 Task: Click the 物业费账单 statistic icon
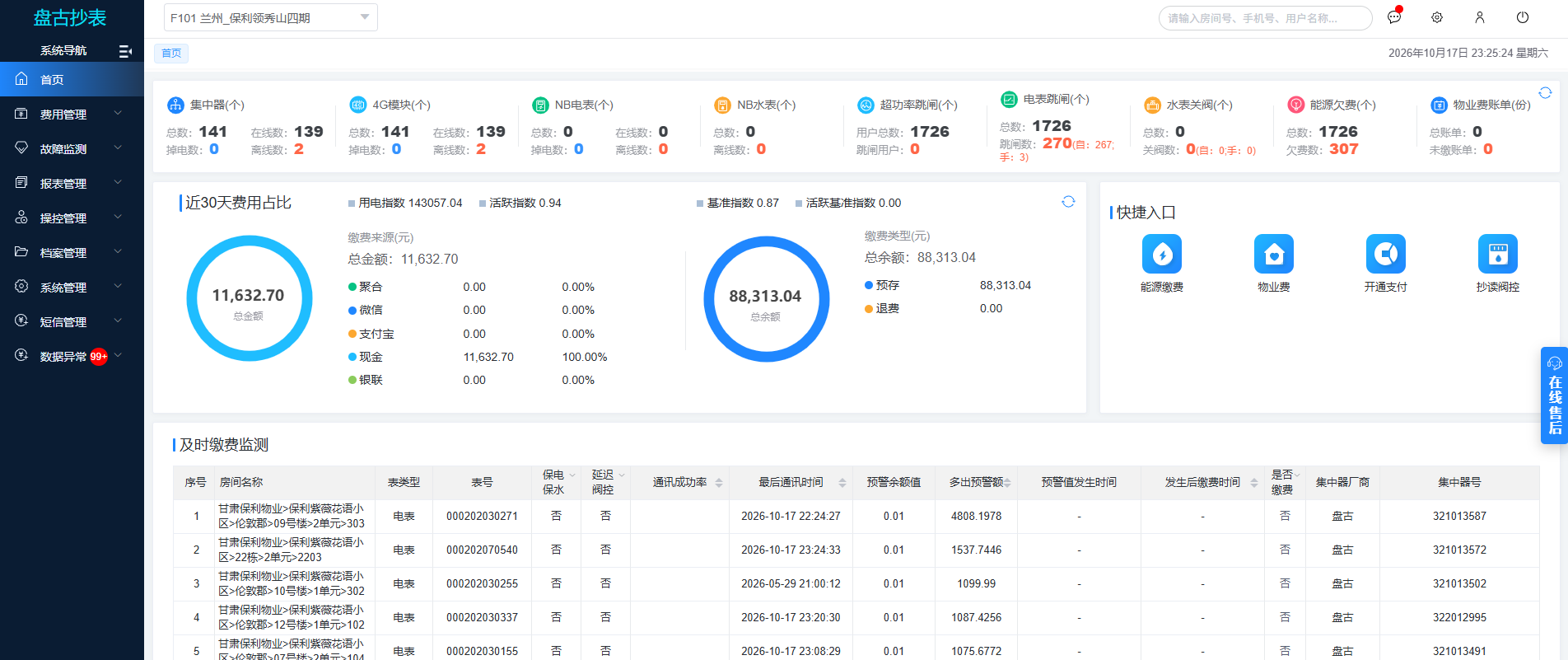click(1439, 105)
